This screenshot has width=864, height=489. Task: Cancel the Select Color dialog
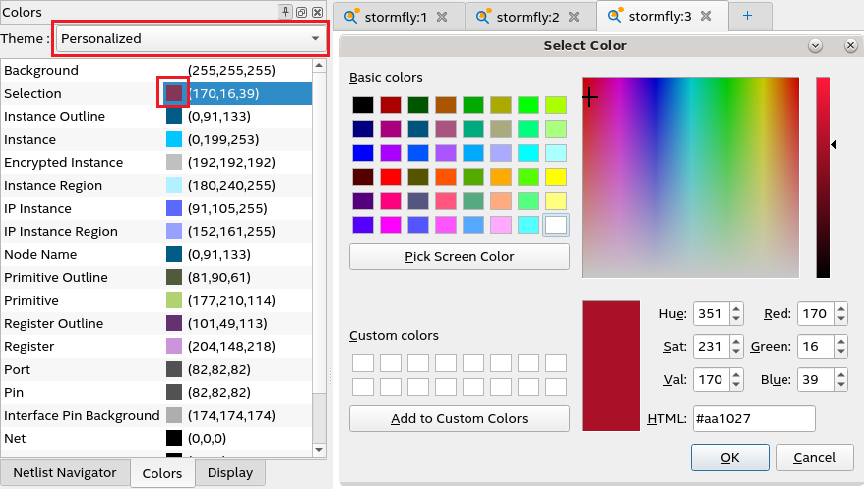814,458
